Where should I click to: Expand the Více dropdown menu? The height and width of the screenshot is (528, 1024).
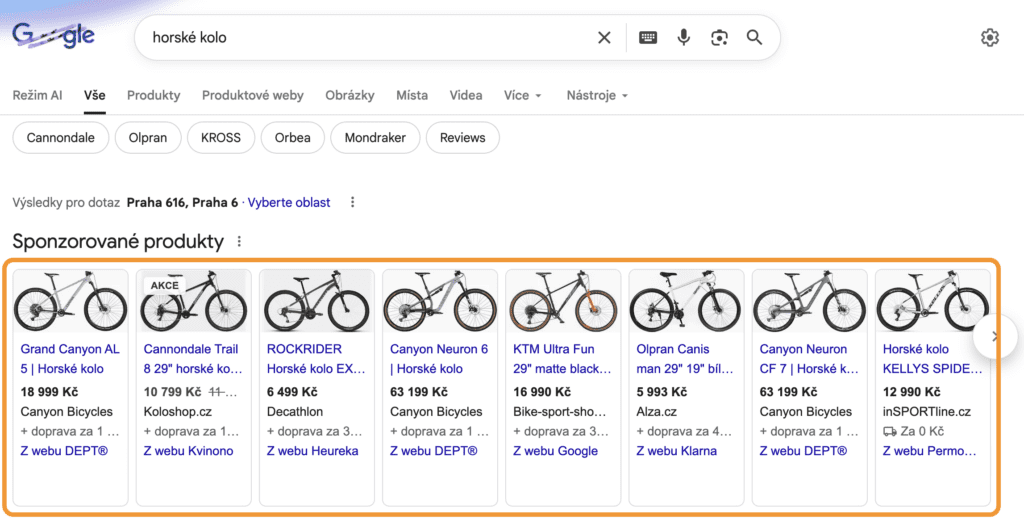click(522, 95)
